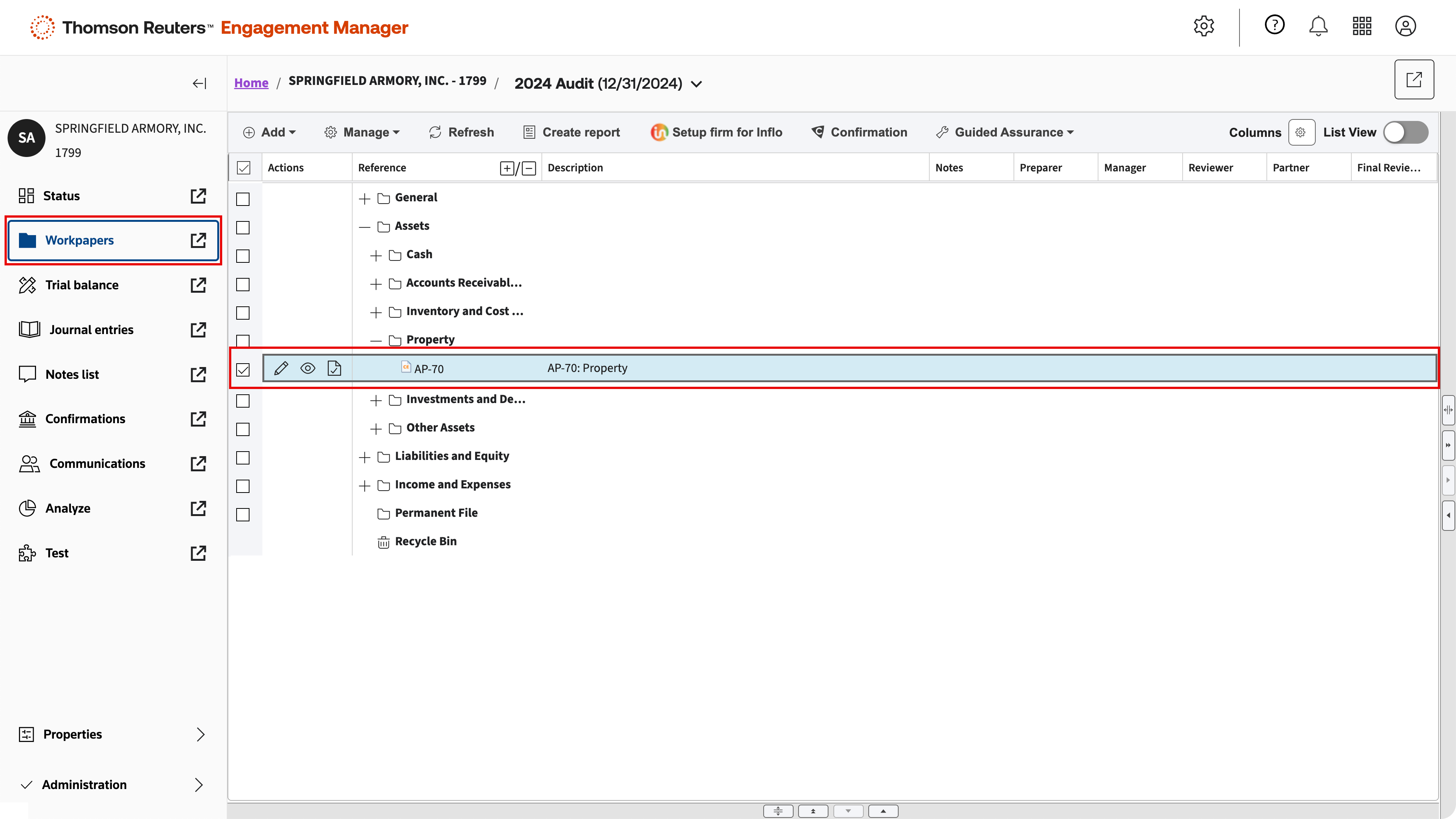
Task: Check the Assets folder checkbox
Action: pyautogui.click(x=243, y=227)
